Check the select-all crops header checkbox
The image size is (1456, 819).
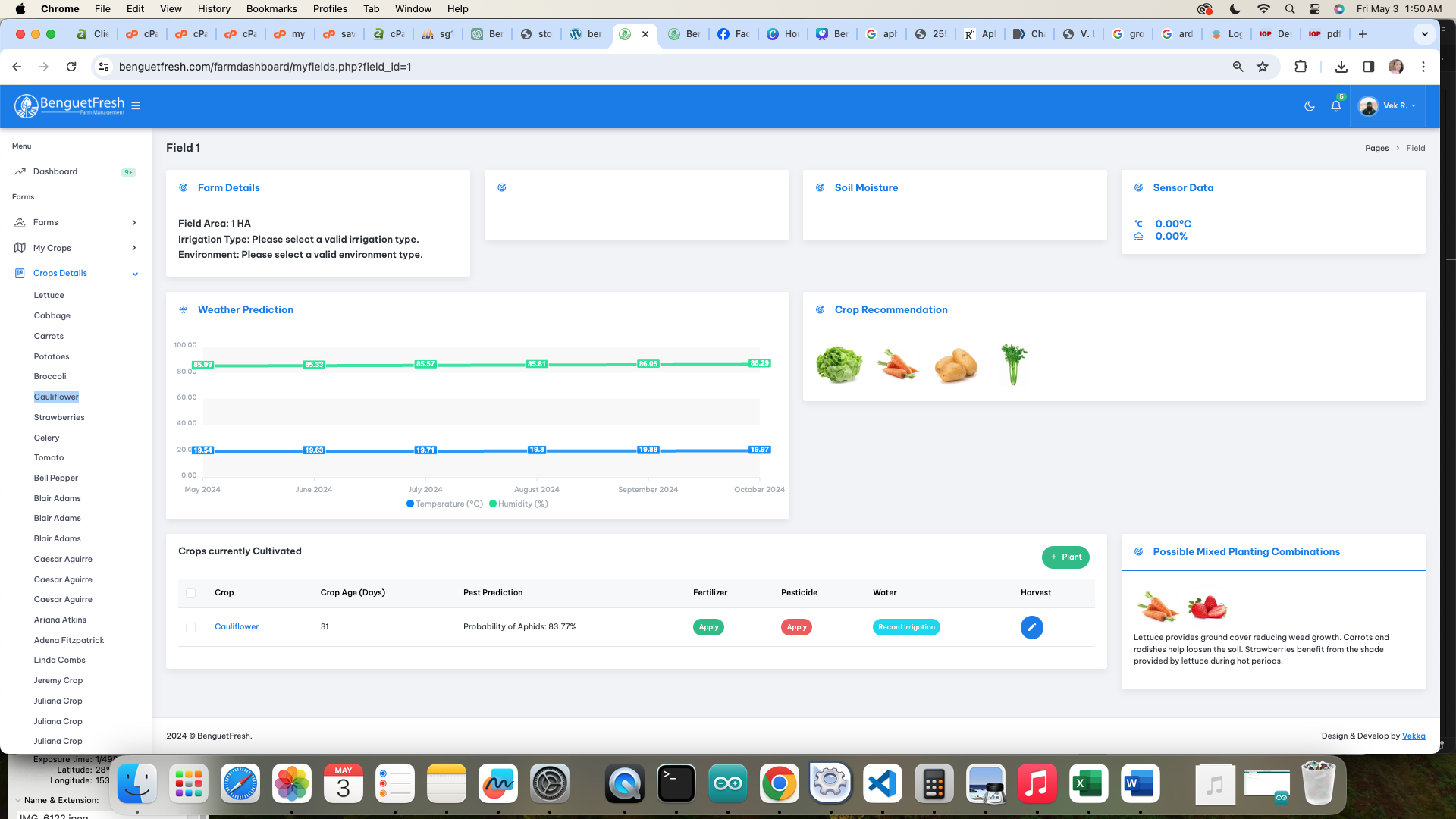(x=190, y=593)
